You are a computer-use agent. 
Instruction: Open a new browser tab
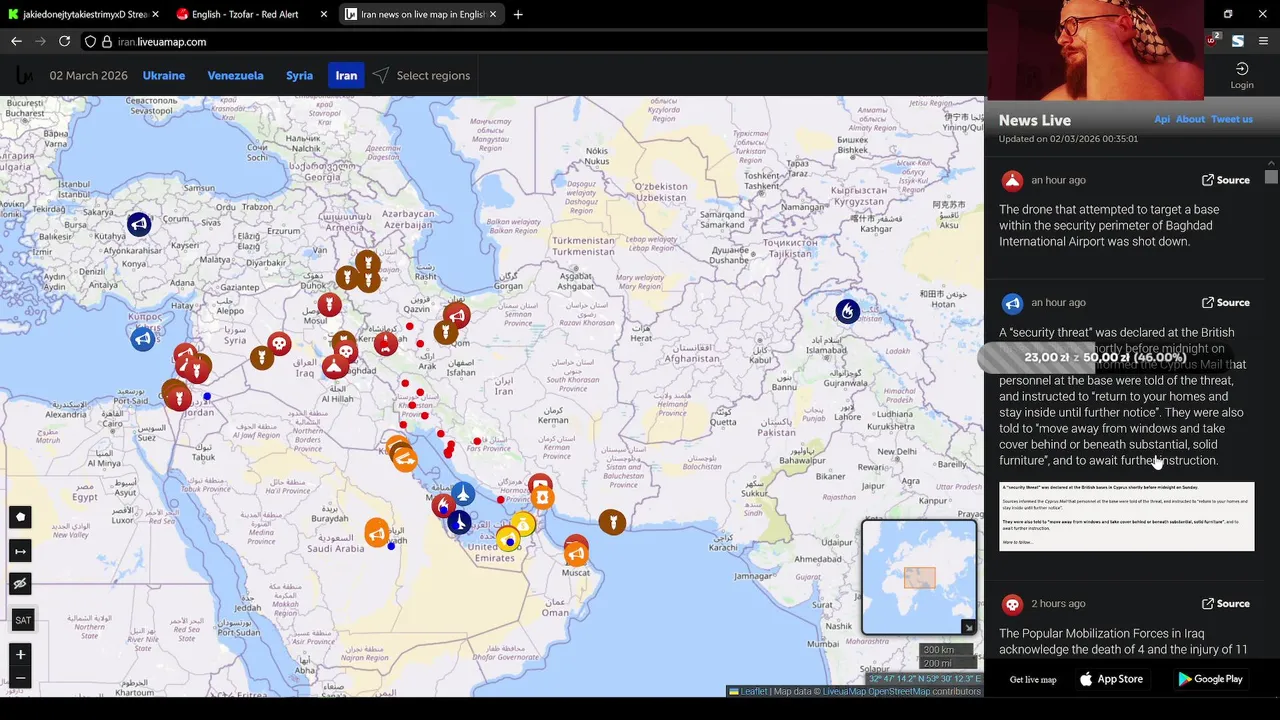pos(517,14)
